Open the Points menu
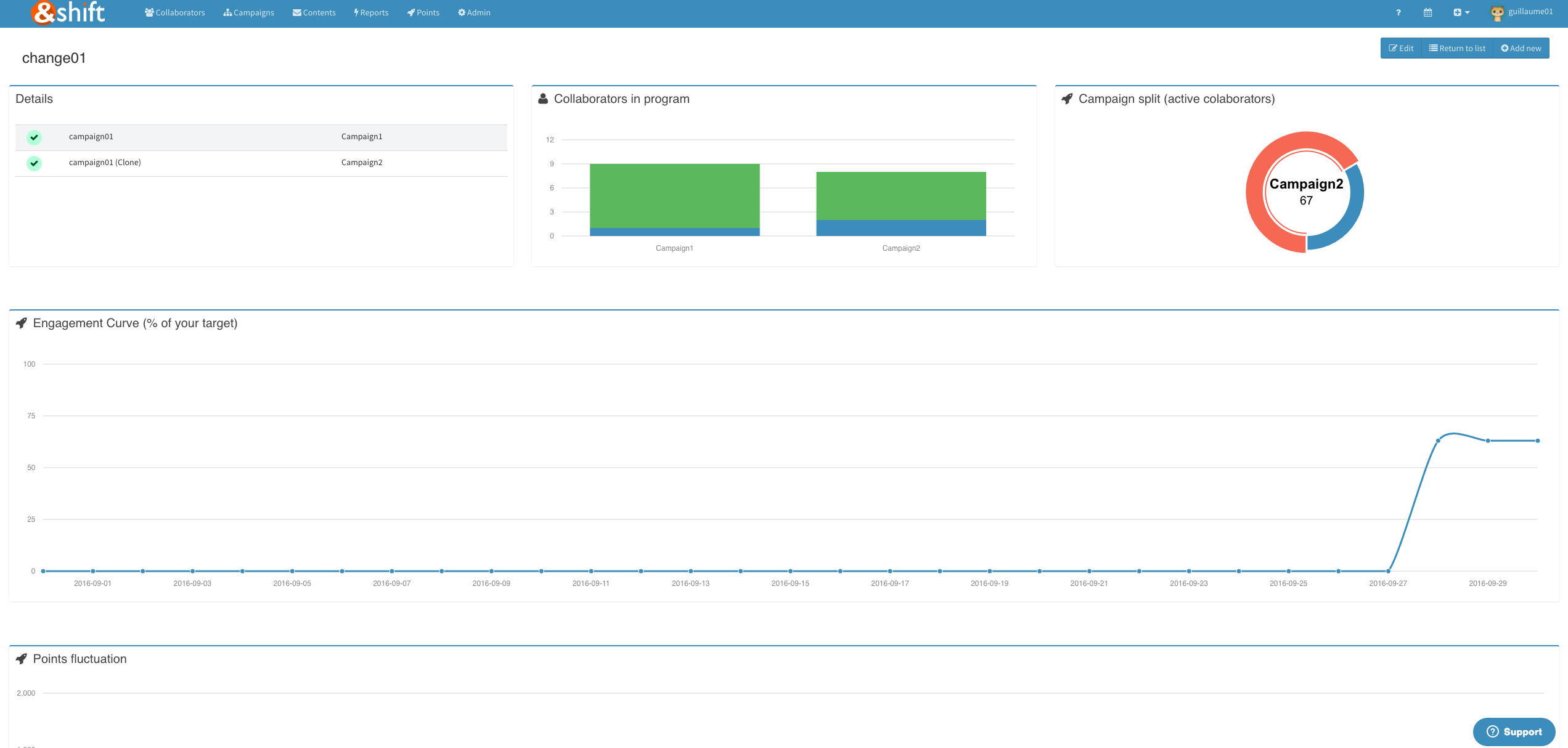 423,12
